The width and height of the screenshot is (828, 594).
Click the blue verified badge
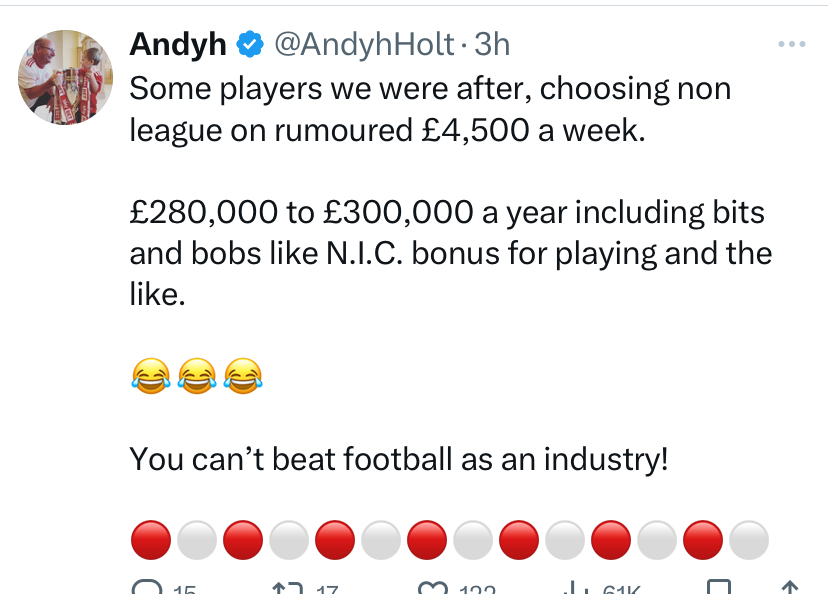pos(250,44)
